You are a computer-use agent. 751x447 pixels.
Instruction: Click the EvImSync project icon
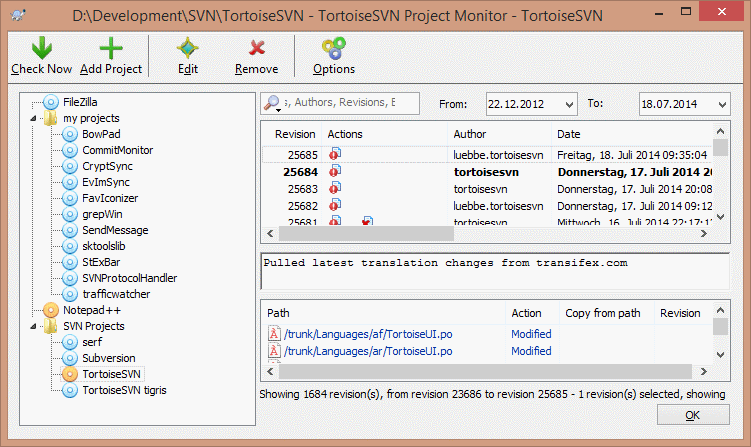[x=70, y=182]
